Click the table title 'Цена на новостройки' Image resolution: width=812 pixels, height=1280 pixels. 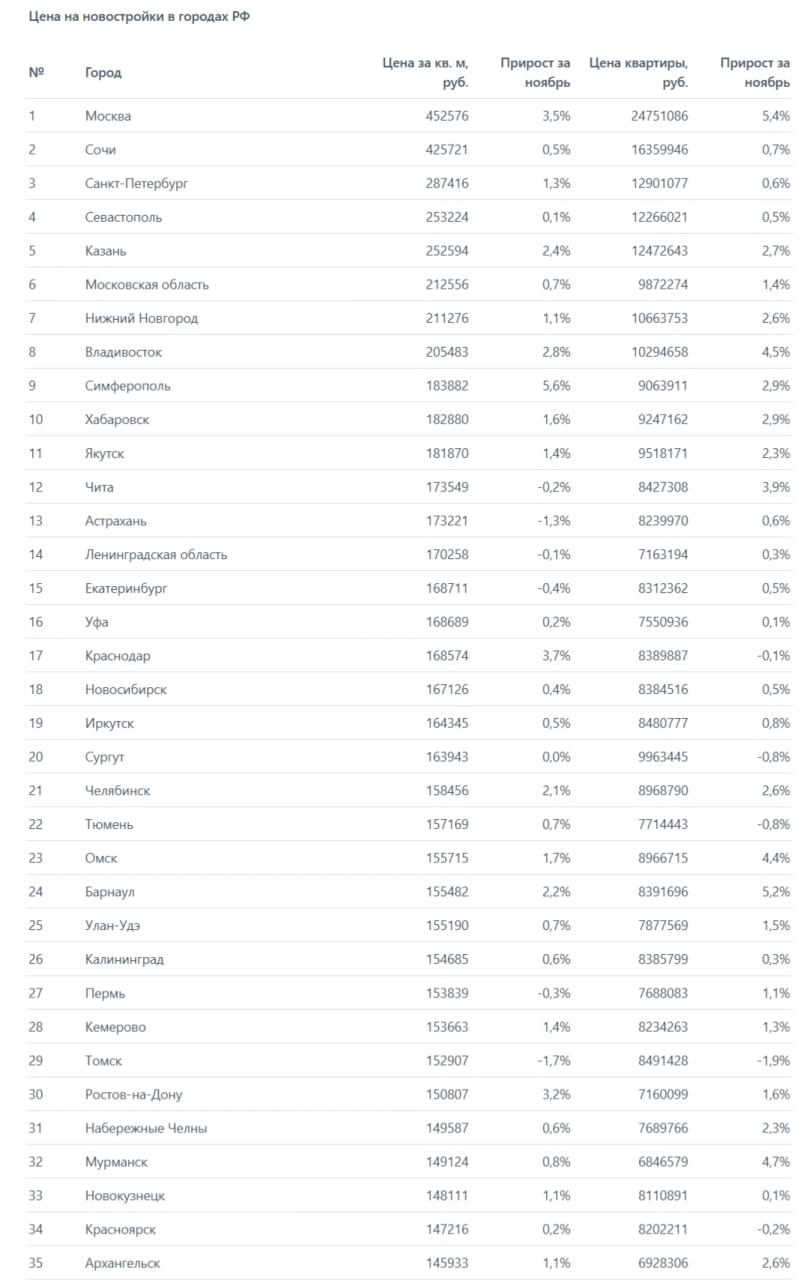click(x=137, y=19)
